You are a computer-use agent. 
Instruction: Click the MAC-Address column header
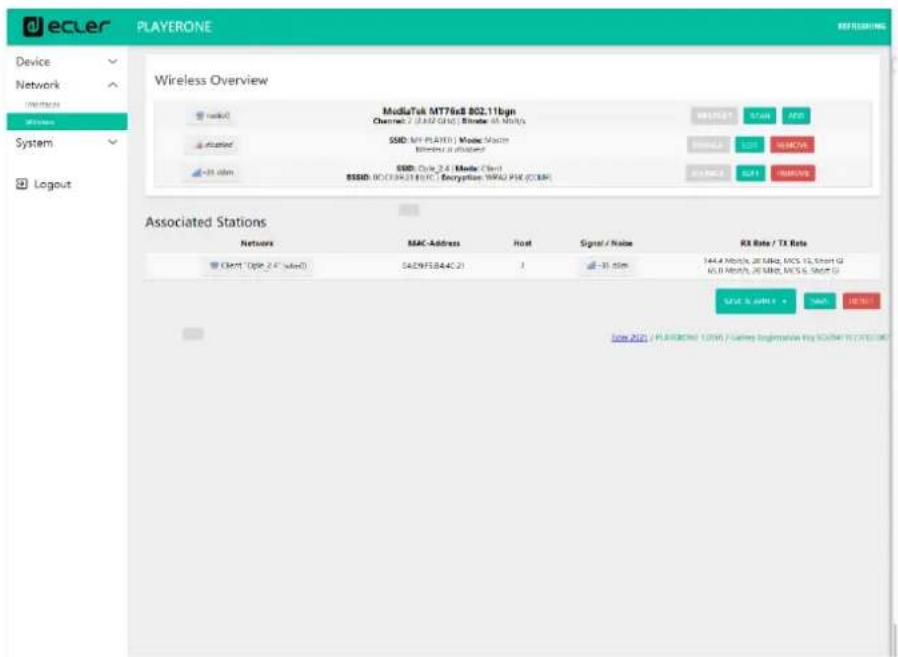click(434, 243)
